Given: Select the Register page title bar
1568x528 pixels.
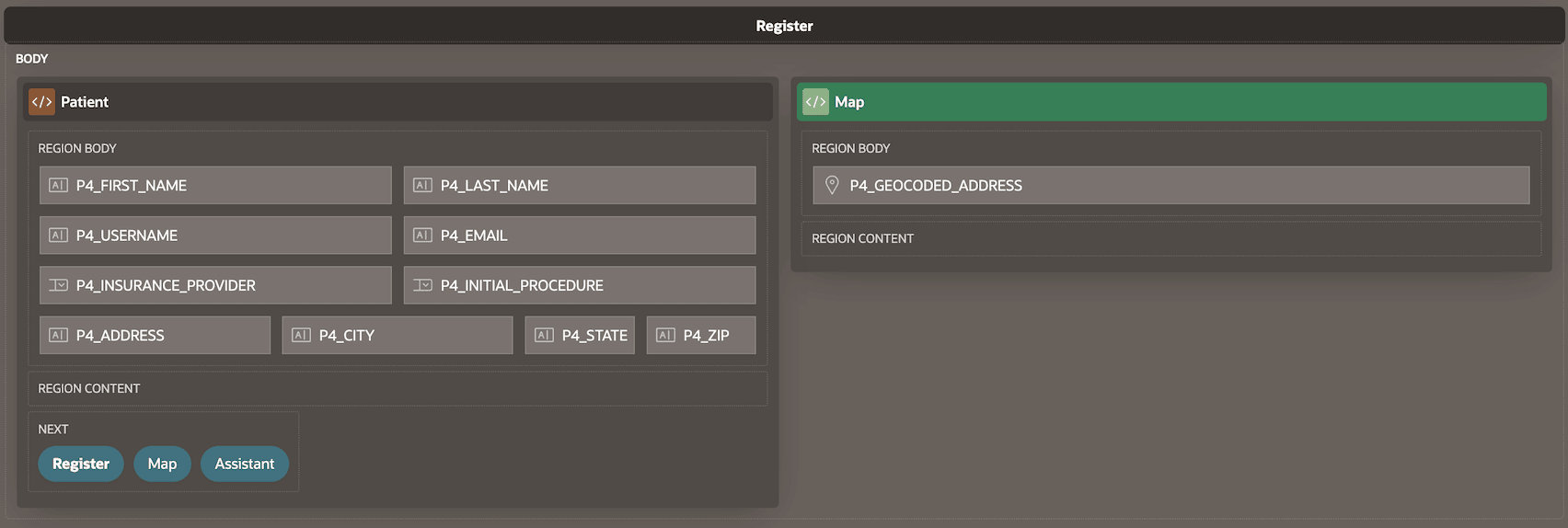Looking at the screenshot, I should [x=784, y=26].
